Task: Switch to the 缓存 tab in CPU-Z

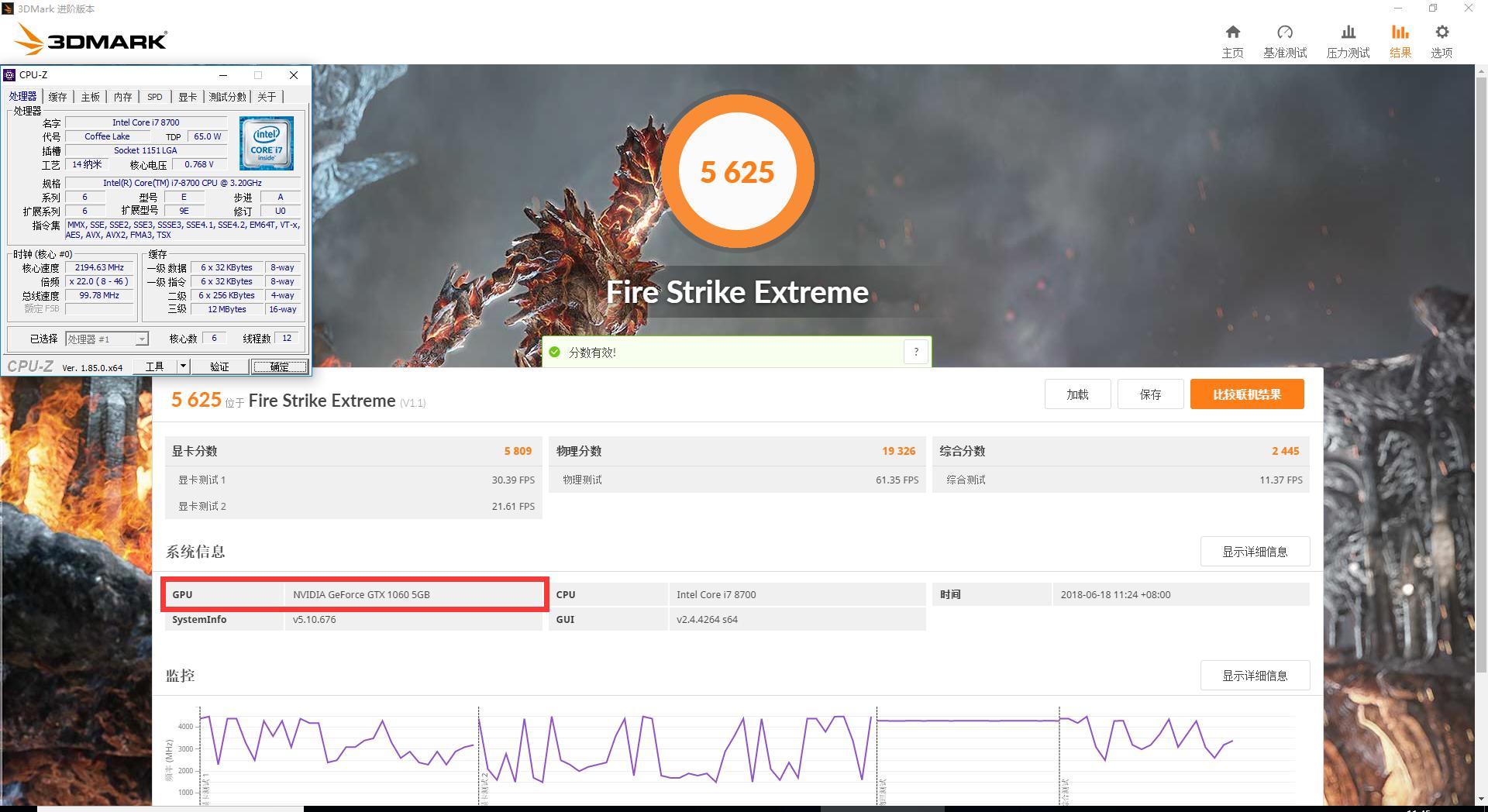Action: [57, 96]
